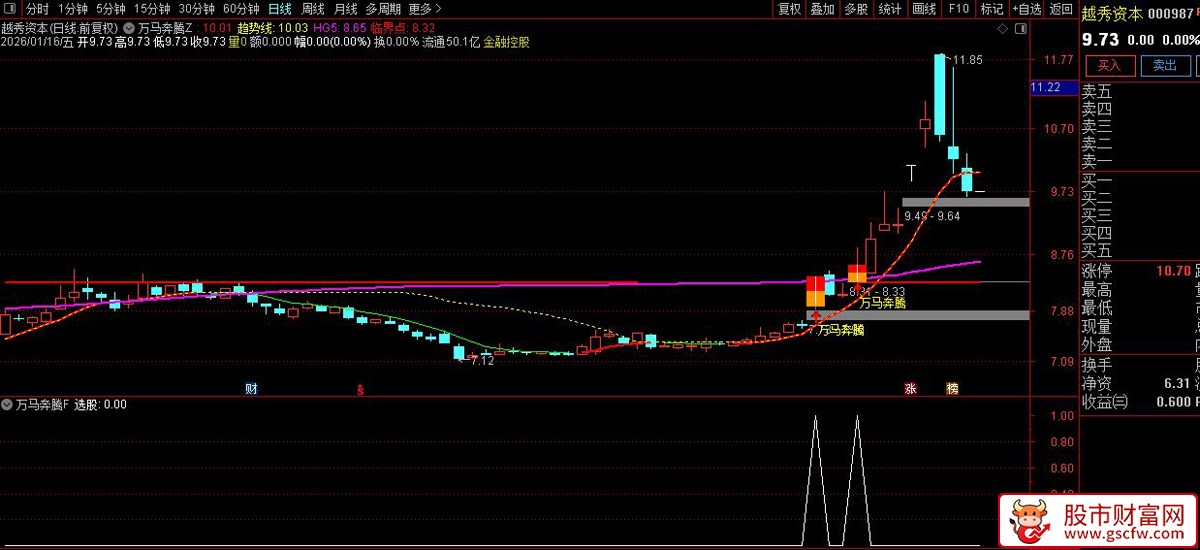The image size is (1200, 550).
Task: Select the 1分钟 period tab
Action: point(73,9)
